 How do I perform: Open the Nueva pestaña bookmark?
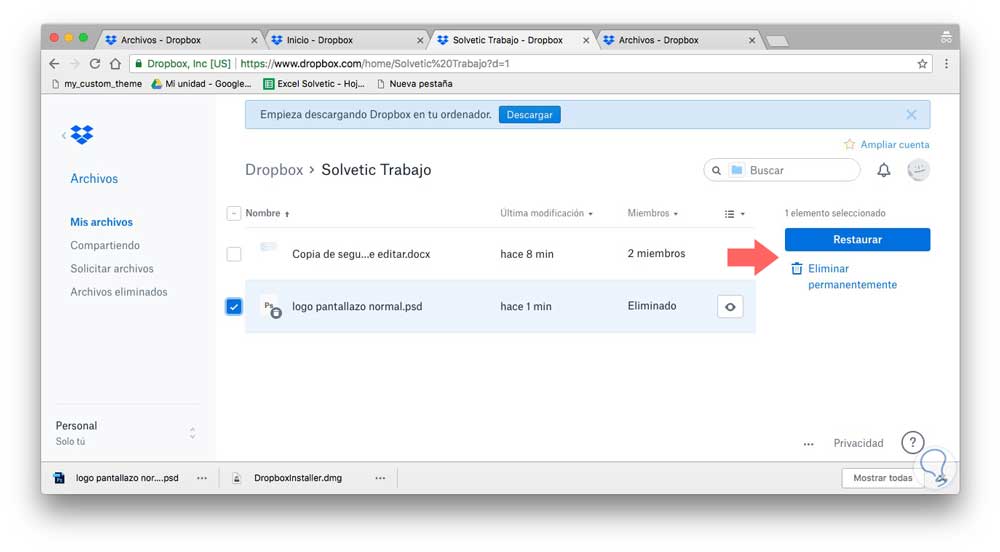tap(415, 84)
